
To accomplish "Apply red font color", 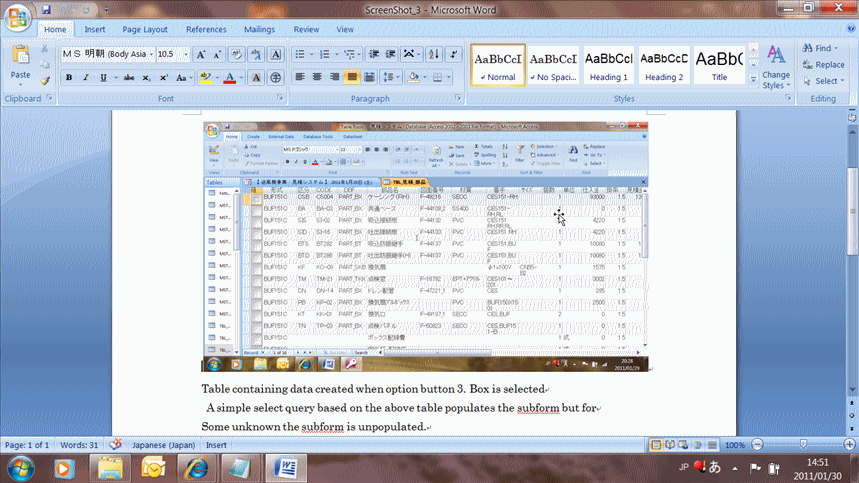I will 230,78.
